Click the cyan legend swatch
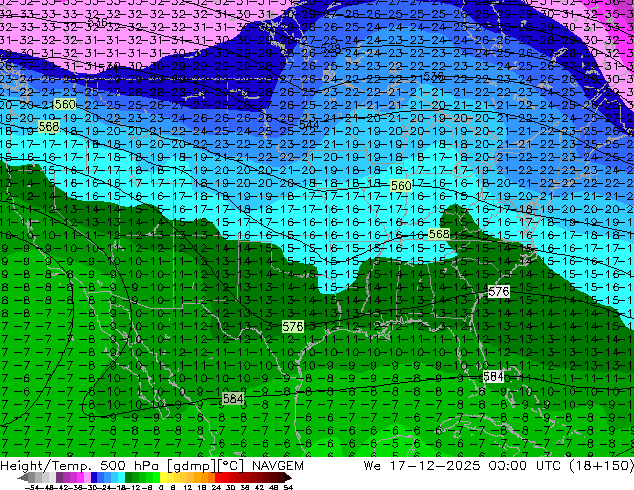Viewport: 634px width, 490px height. click(121, 477)
